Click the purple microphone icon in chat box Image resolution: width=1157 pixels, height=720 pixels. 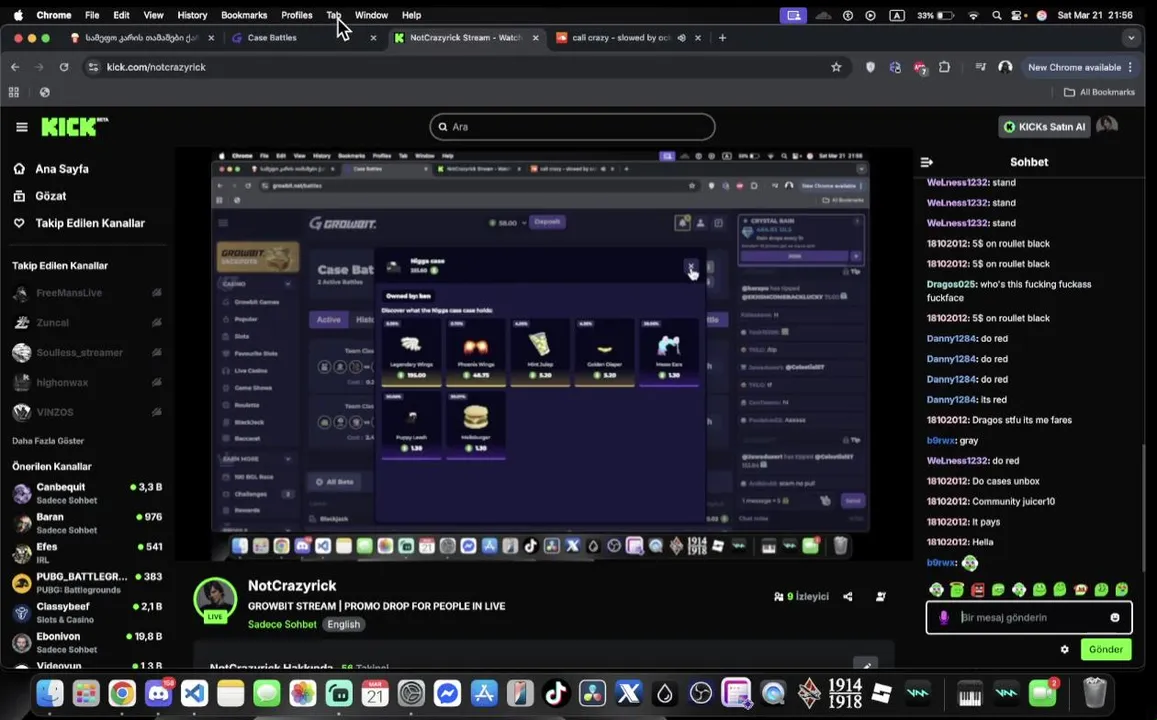(x=943, y=617)
